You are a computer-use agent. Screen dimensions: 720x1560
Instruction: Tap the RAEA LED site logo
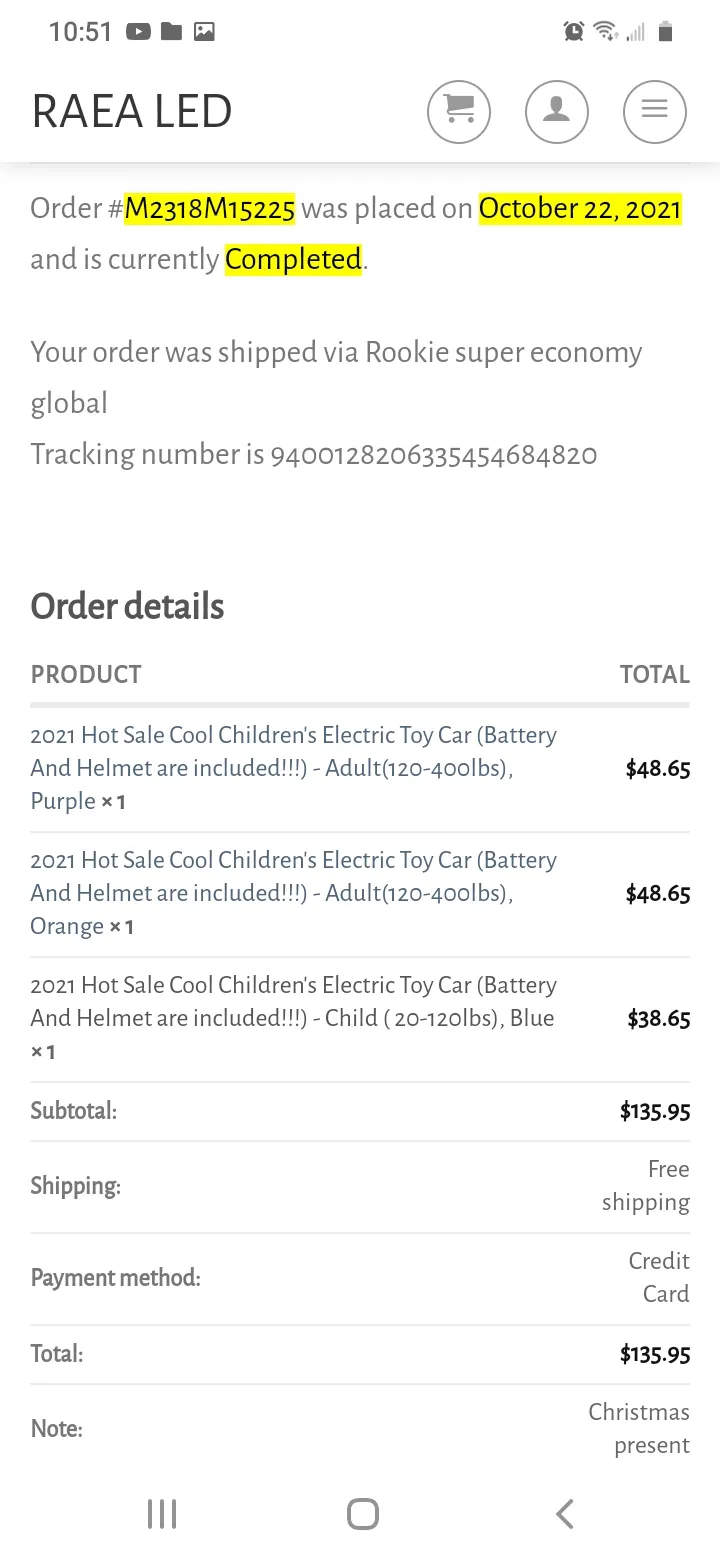pyautogui.click(x=132, y=112)
